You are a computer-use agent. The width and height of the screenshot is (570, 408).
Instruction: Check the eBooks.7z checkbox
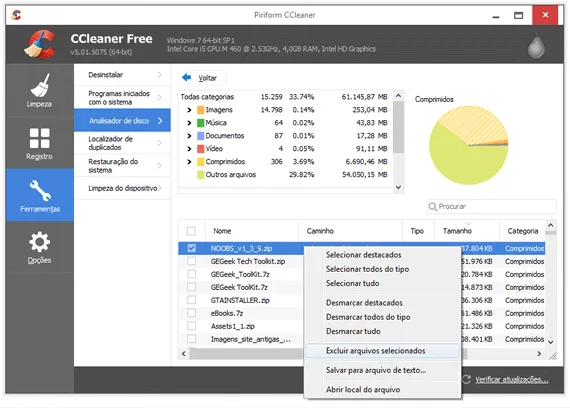[192, 313]
